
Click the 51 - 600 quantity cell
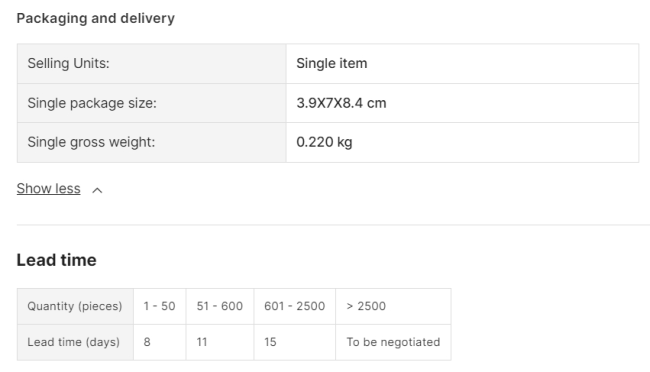tap(220, 306)
